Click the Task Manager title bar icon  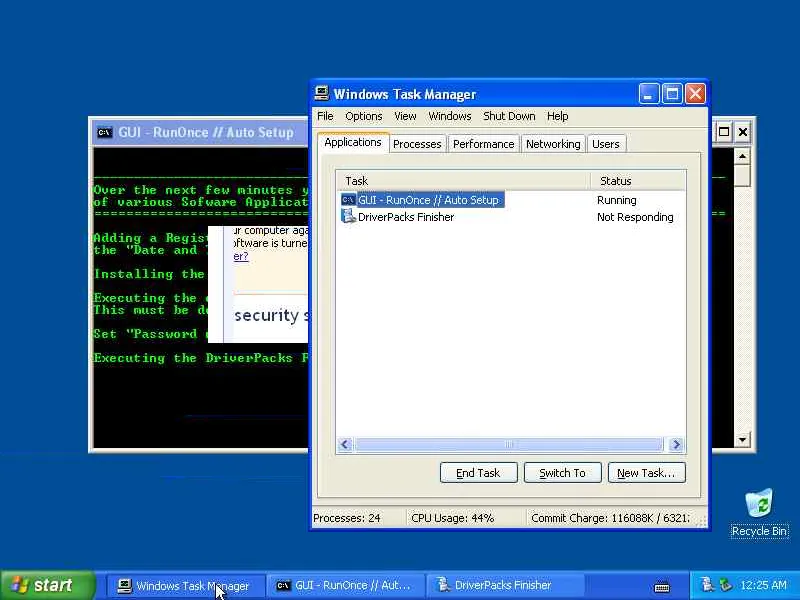pos(321,93)
